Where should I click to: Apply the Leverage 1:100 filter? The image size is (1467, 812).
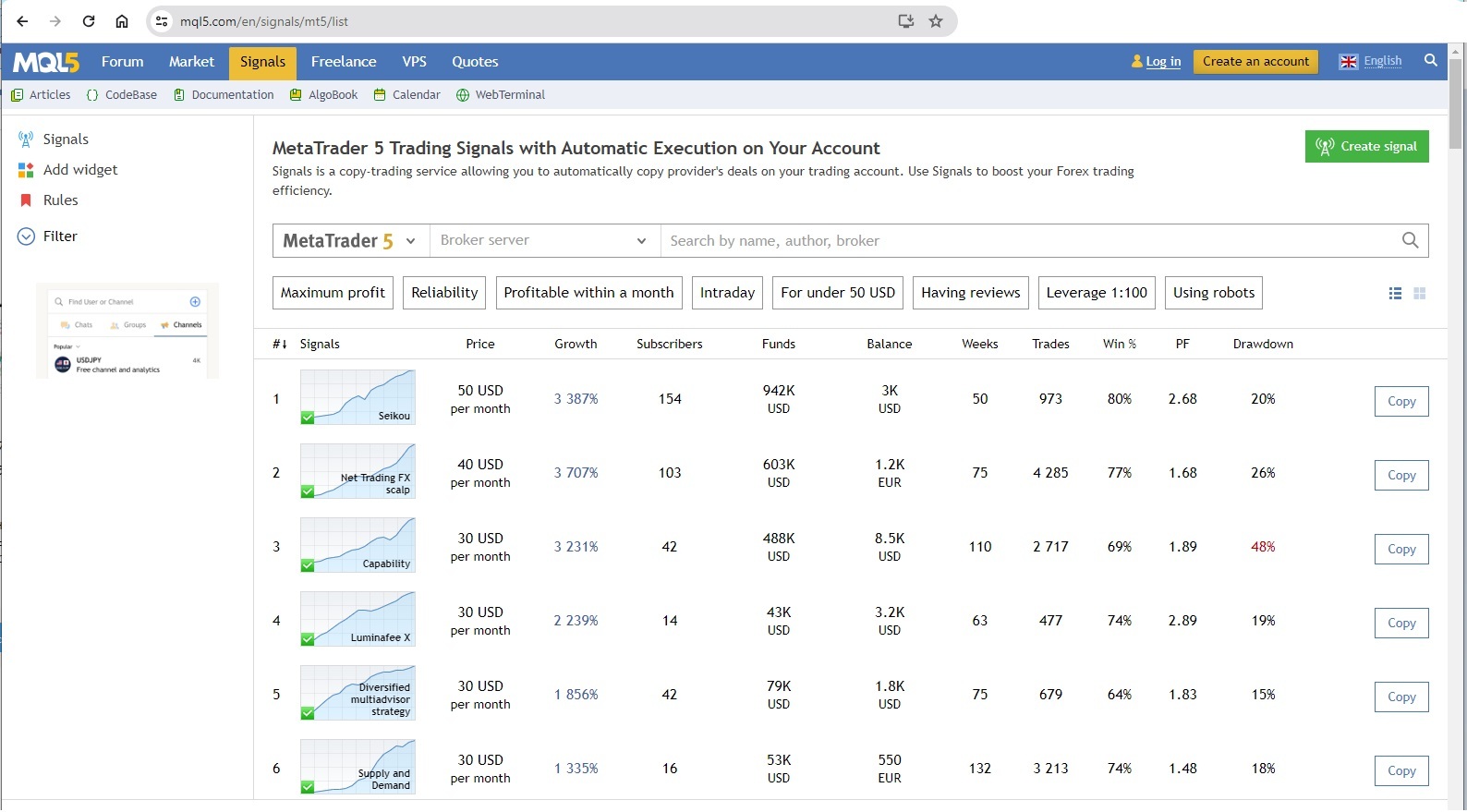click(1097, 293)
